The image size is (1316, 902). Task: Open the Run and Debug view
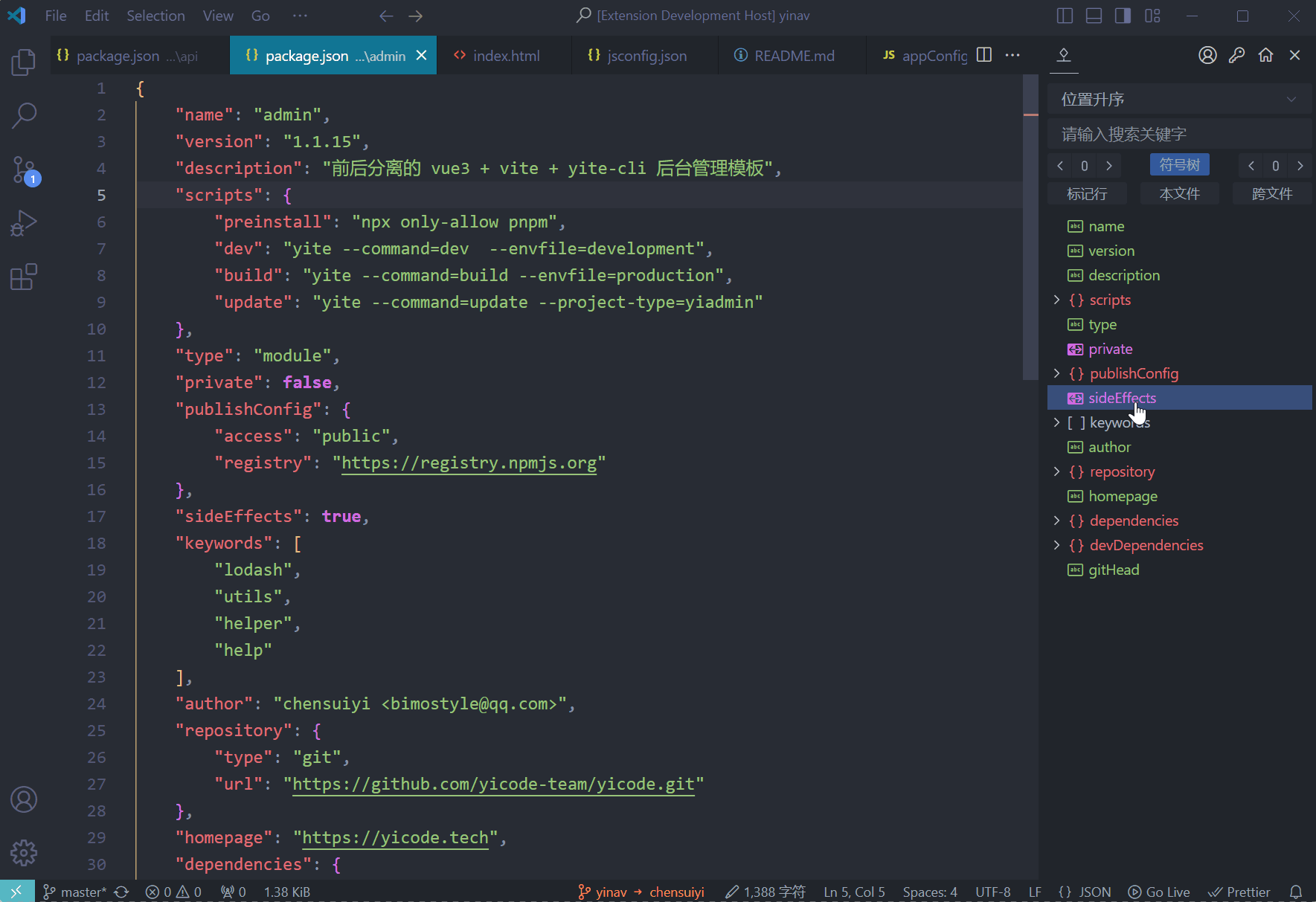point(24,224)
